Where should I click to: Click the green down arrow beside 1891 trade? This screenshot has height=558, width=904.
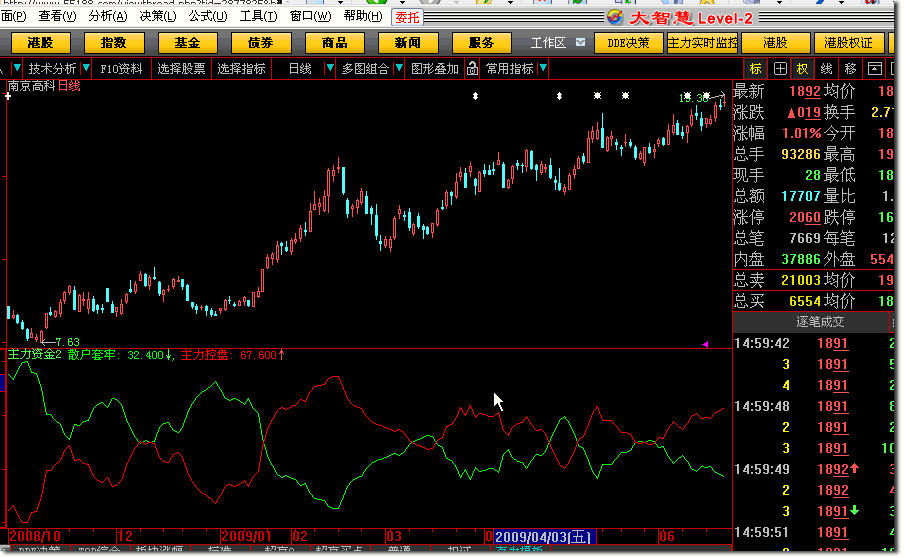854,510
